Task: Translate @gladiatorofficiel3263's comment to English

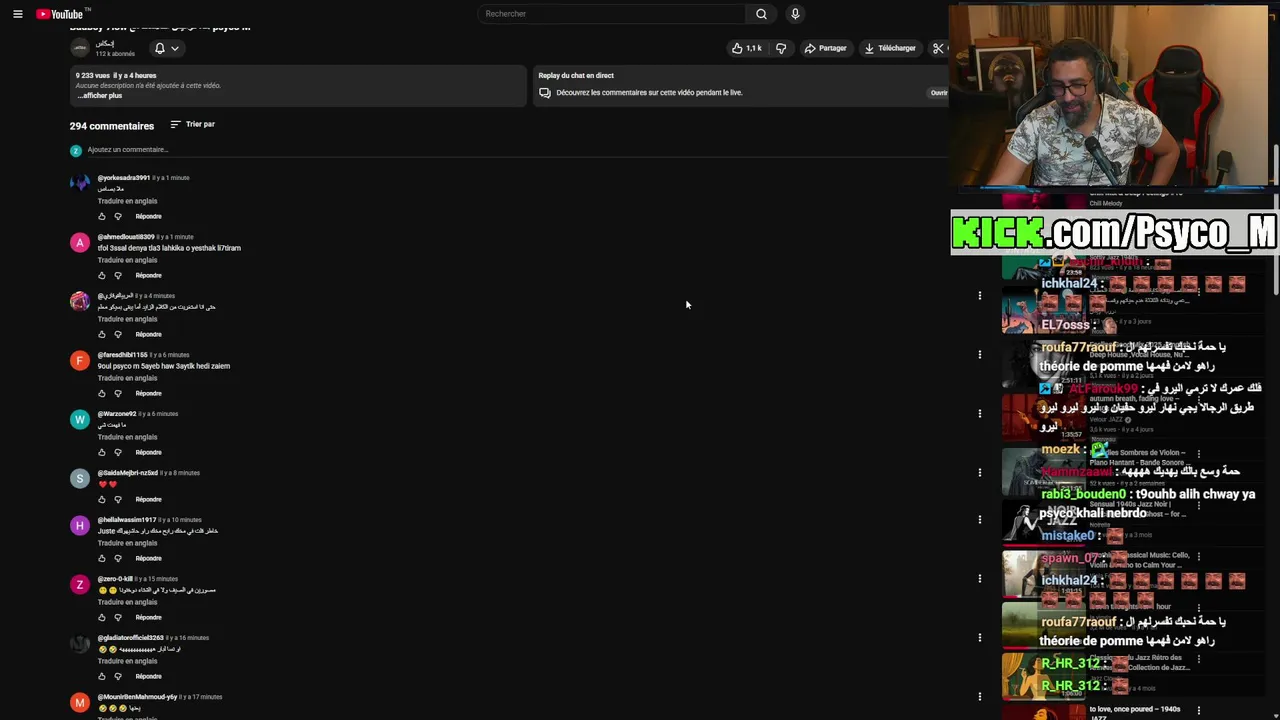Action: [127, 661]
